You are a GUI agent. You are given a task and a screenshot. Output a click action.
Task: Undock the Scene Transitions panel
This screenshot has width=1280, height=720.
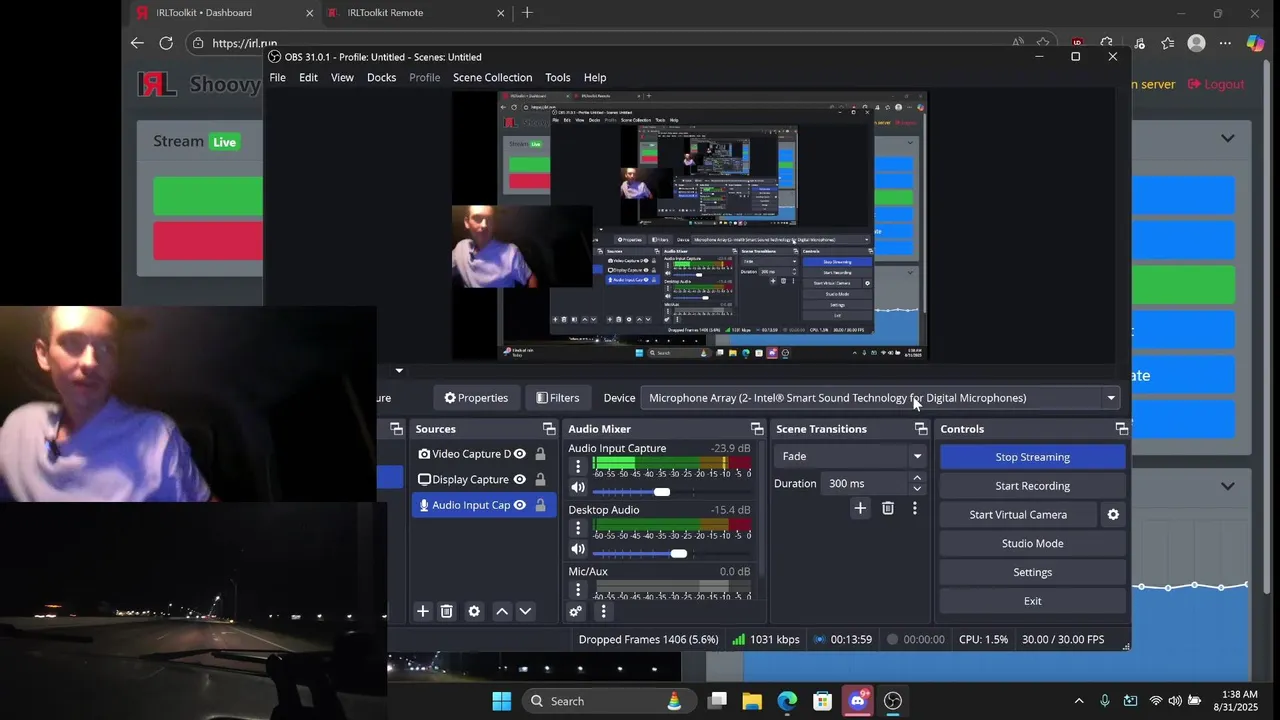point(921,429)
